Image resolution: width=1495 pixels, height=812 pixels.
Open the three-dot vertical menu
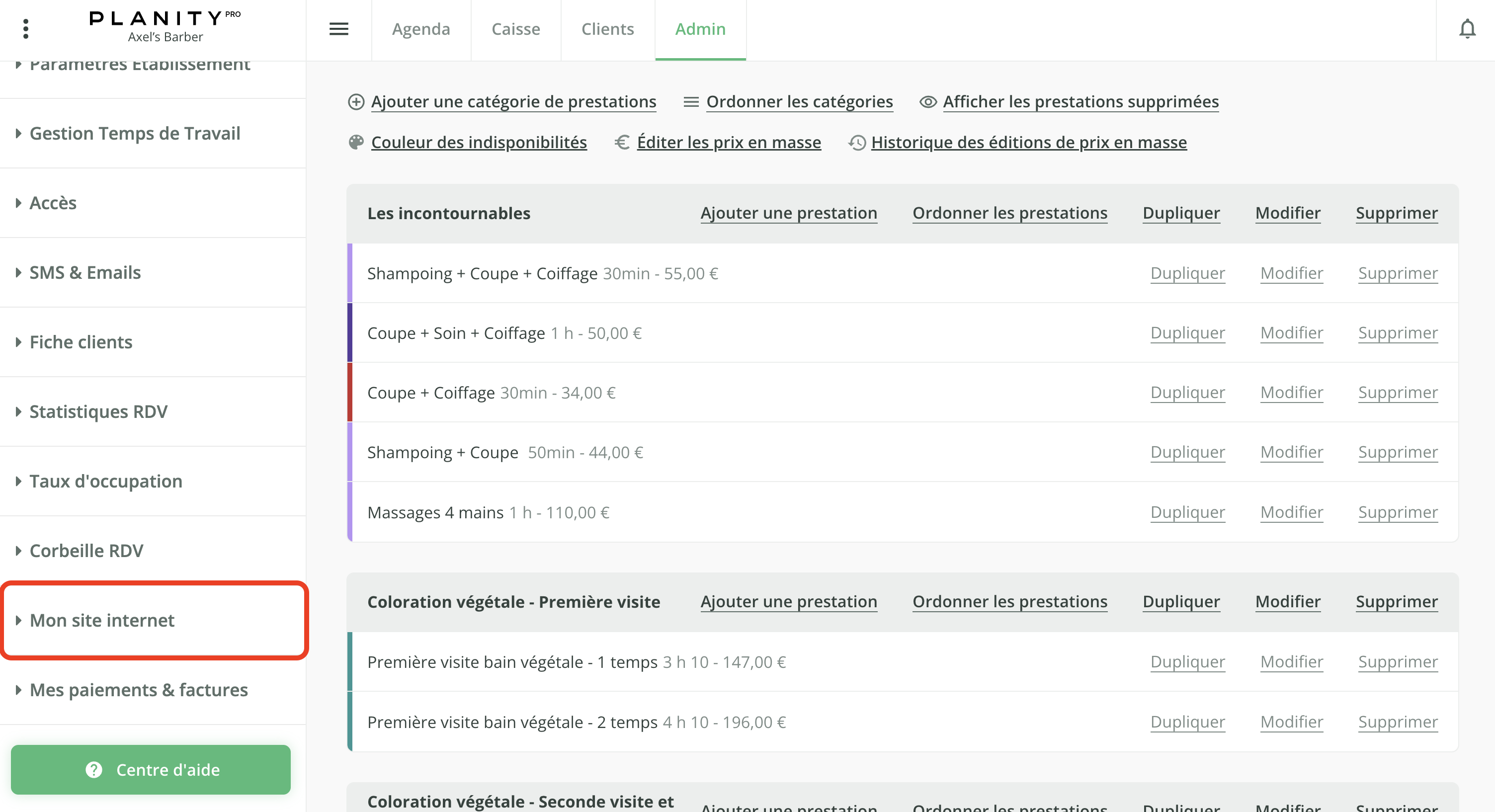25,29
